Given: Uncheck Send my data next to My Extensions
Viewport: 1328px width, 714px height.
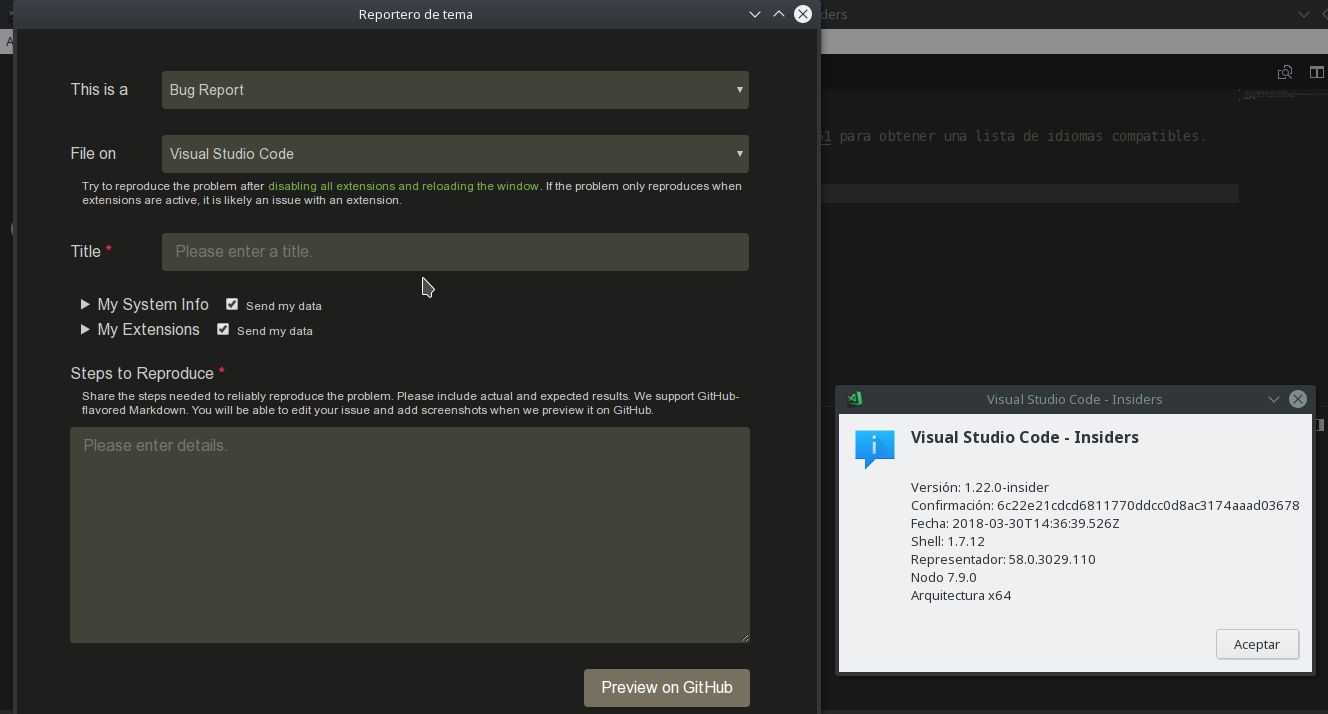Looking at the screenshot, I should click(222, 328).
